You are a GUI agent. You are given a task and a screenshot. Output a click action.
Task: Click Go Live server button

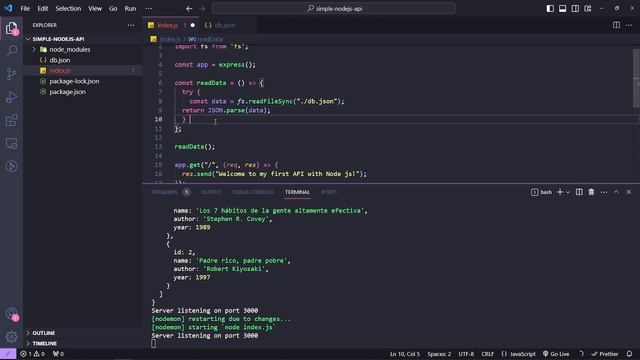point(556,354)
